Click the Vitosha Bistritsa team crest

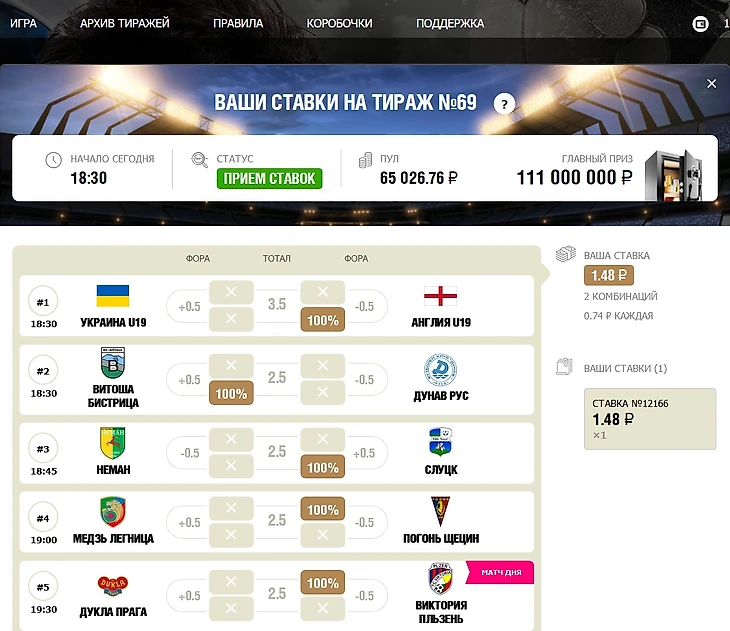pyautogui.click(x=113, y=363)
